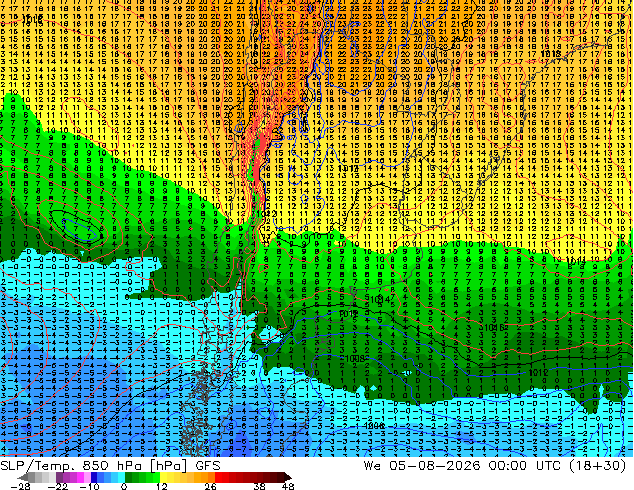Click the 12 legend label
Image resolution: width=634 pixels, height=490 pixels.
click(162, 486)
